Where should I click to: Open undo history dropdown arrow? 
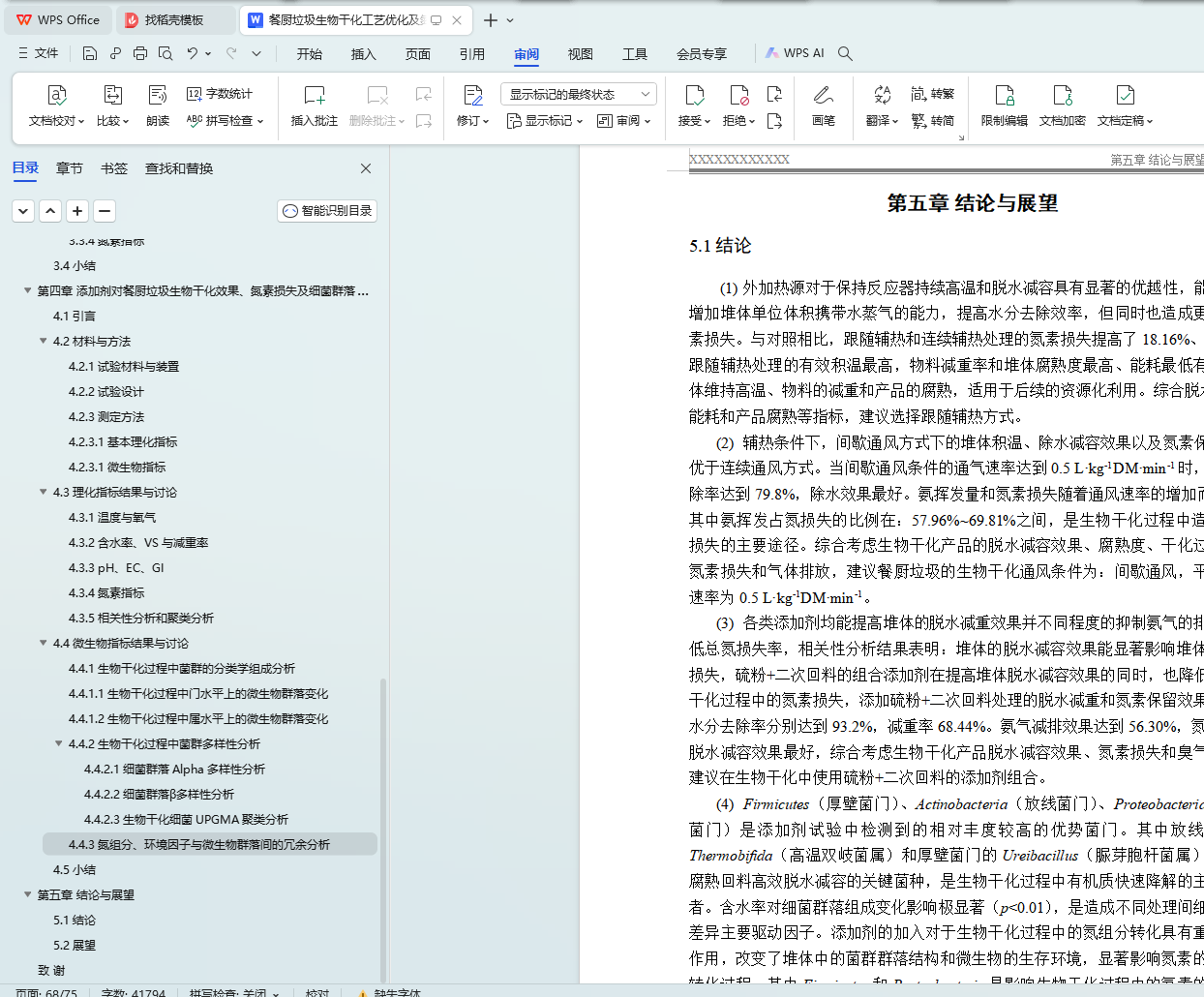tap(207, 53)
